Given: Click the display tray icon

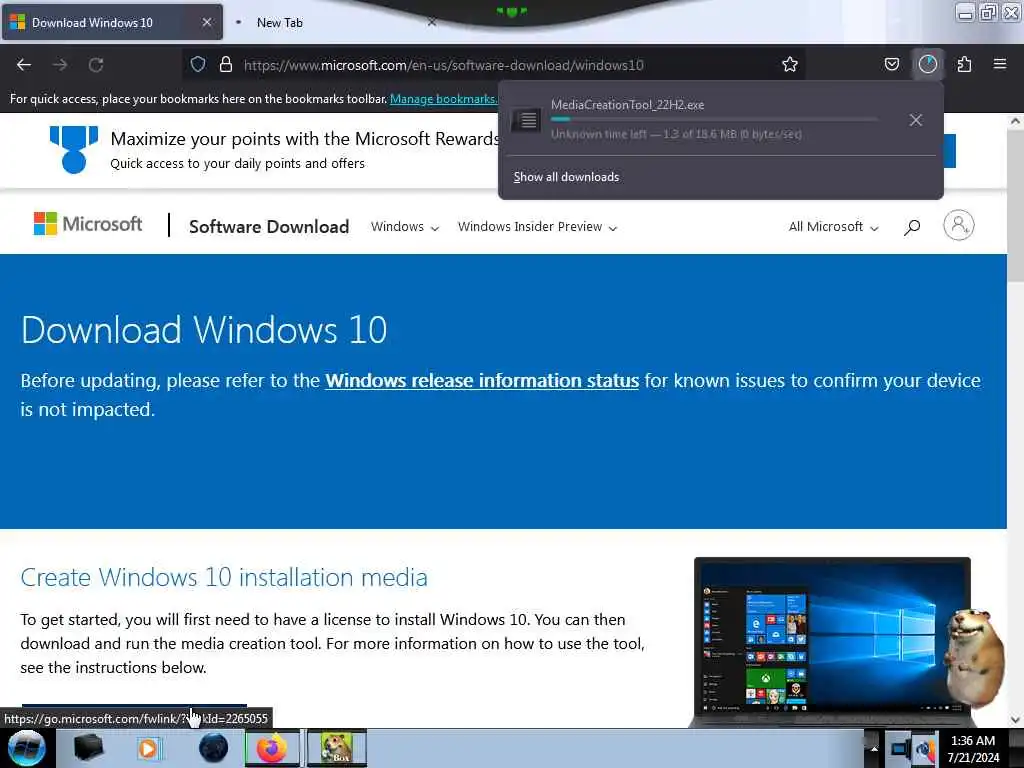Looking at the screenshot, I should (x=900, y=748).
